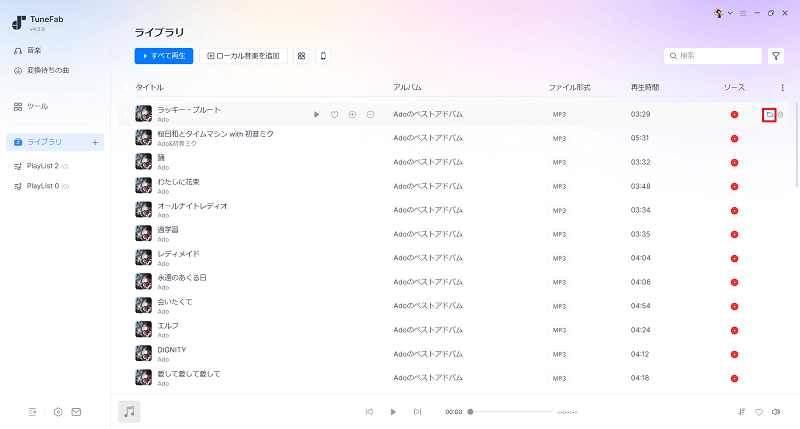Delete ラッキー・ブルート with trash icon

(781, 115)
